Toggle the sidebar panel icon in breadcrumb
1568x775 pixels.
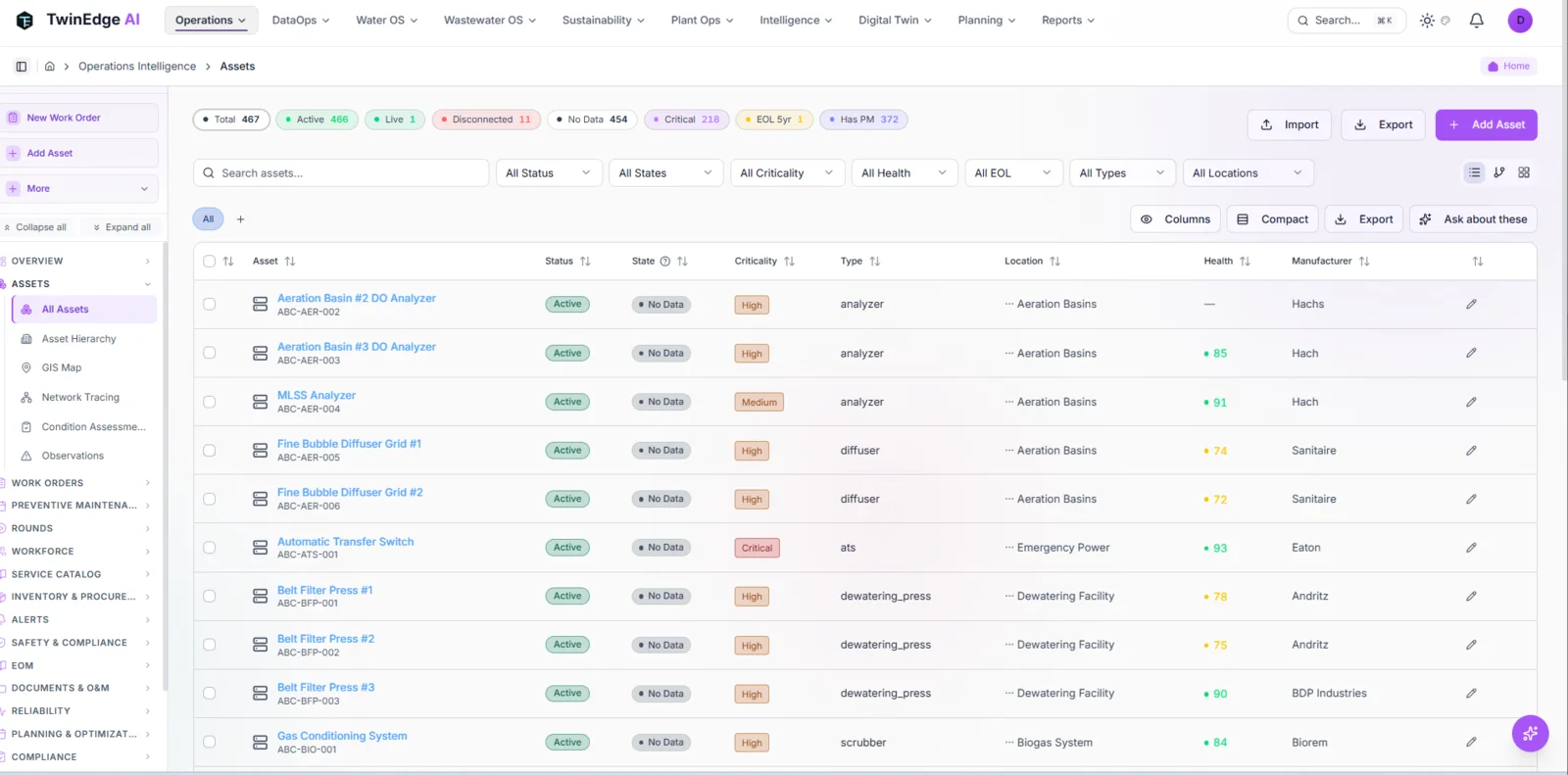21,67
